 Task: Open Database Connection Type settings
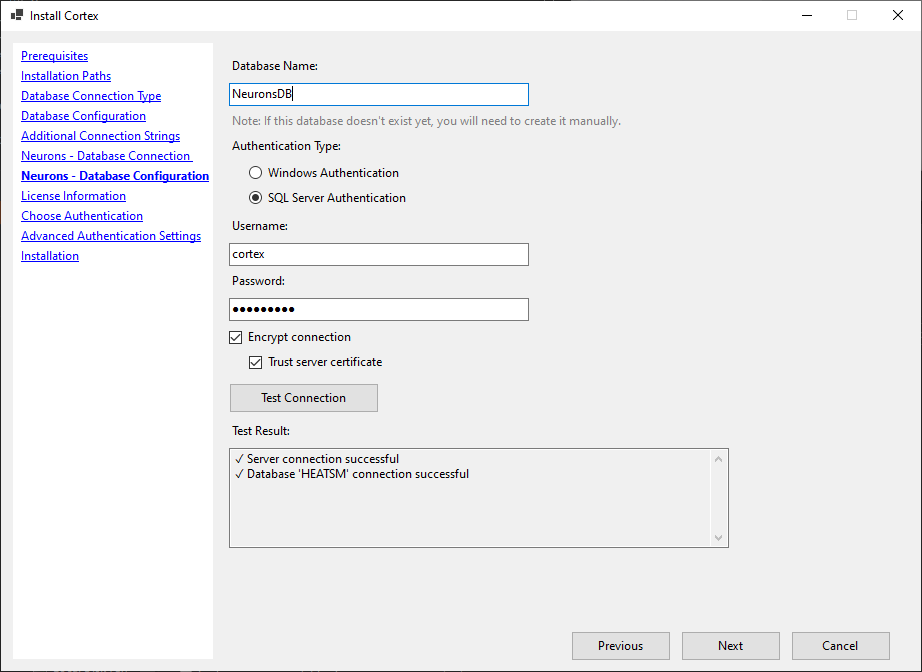(x=90, y=95)
